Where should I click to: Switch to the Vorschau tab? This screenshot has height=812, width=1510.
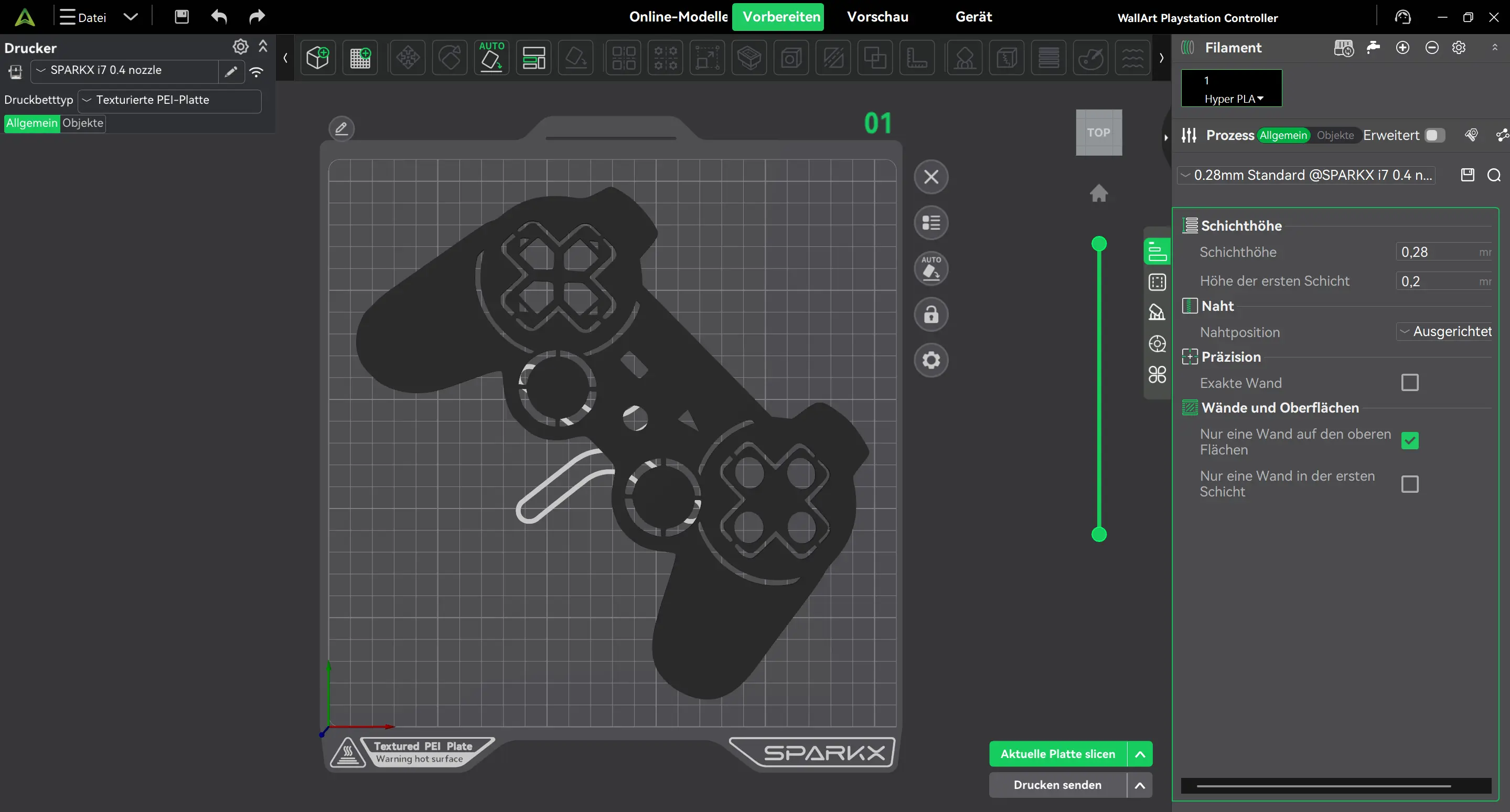[877, 17]
